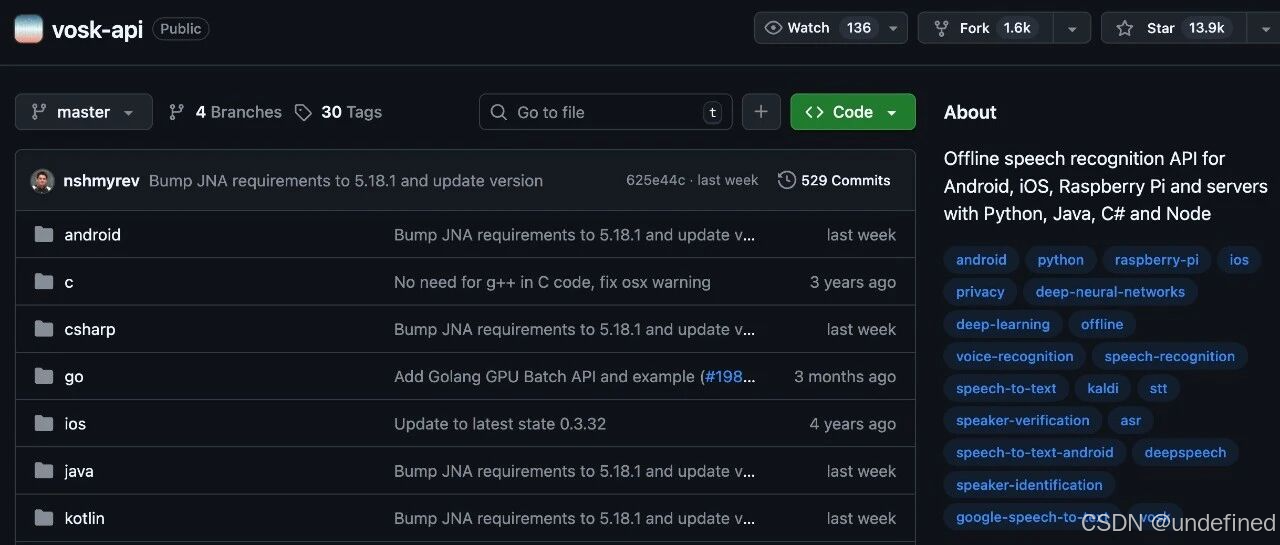Select the speaker-identification topic tag
Screen dimensions: 1280x545
[x=1029, y=485]
